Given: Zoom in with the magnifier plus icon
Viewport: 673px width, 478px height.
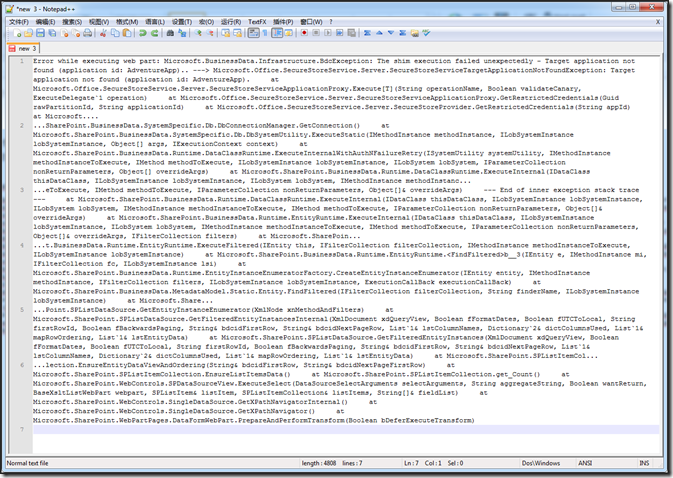Looking at the screenshot, I should (198, 33).
